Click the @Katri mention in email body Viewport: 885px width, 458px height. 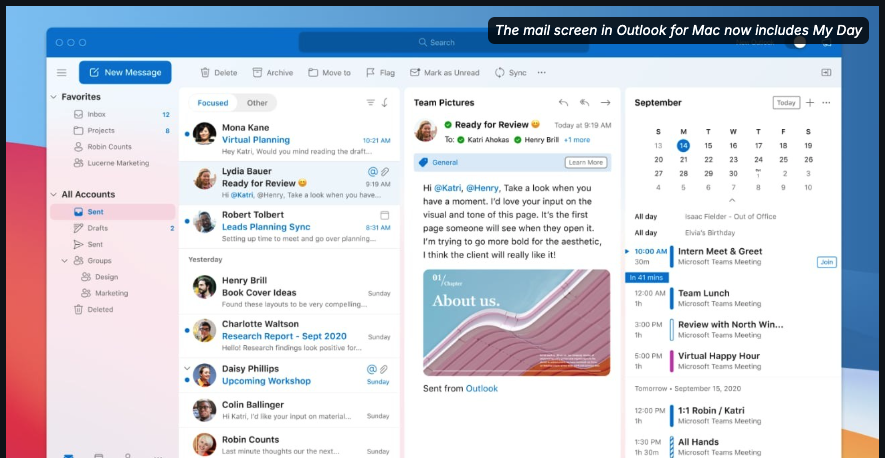(449, 188)
